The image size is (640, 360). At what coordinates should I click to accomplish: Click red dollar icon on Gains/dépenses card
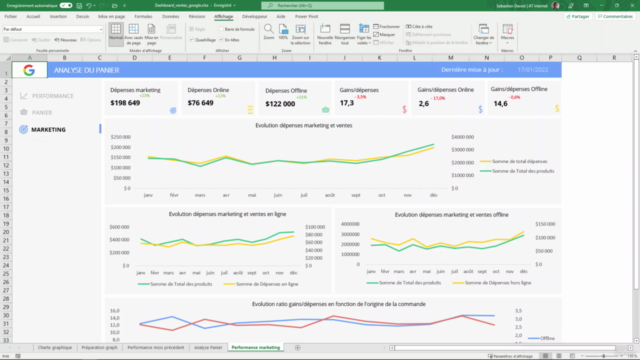pyautogui.click(x=404, y=109)
